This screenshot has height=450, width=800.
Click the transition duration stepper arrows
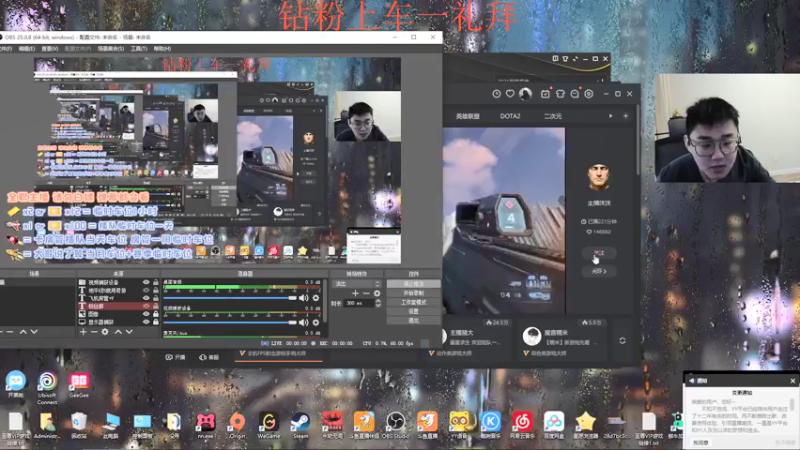(x=378, y=303)
